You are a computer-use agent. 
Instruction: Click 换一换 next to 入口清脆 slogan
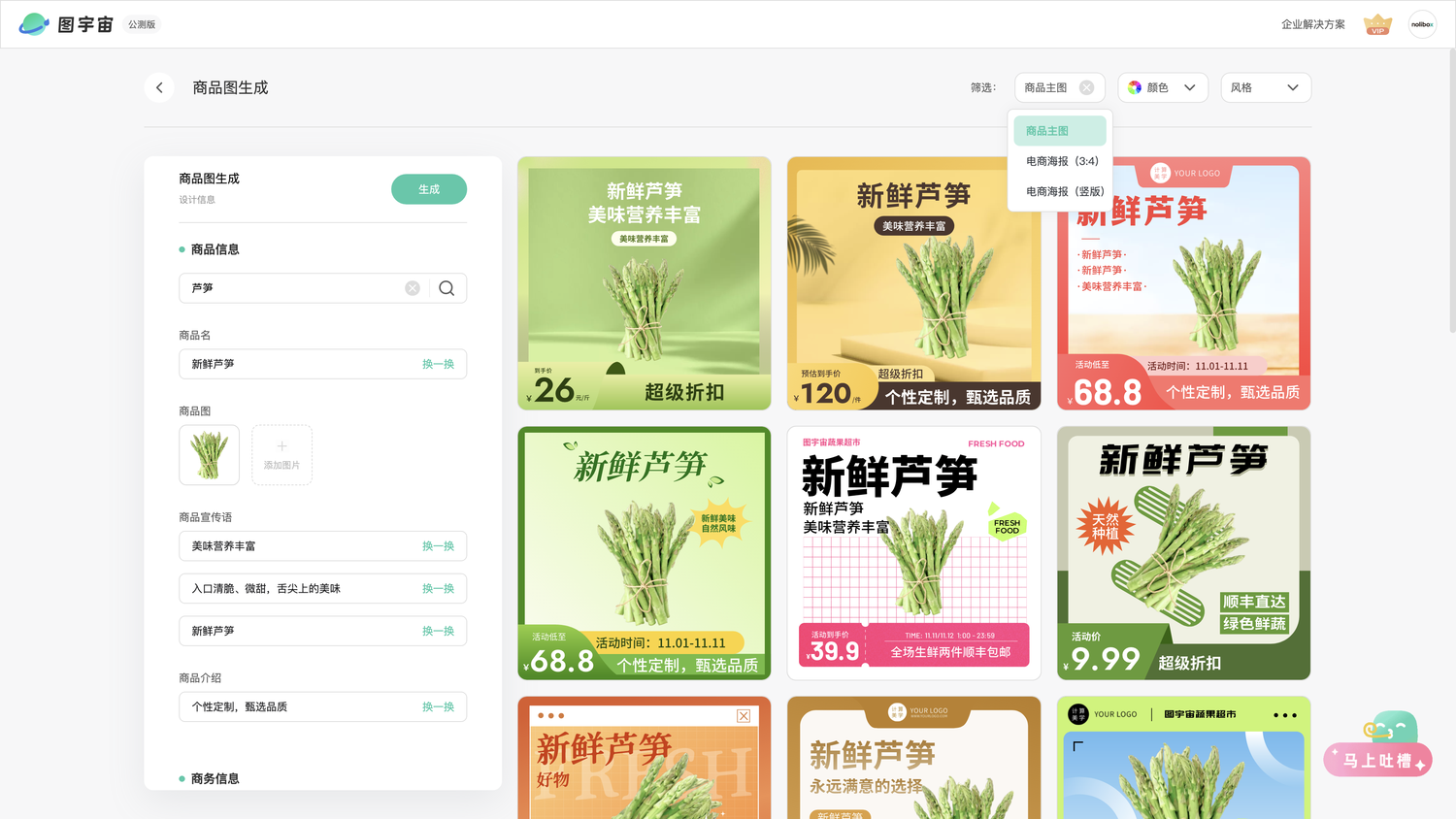coord(438,589)
